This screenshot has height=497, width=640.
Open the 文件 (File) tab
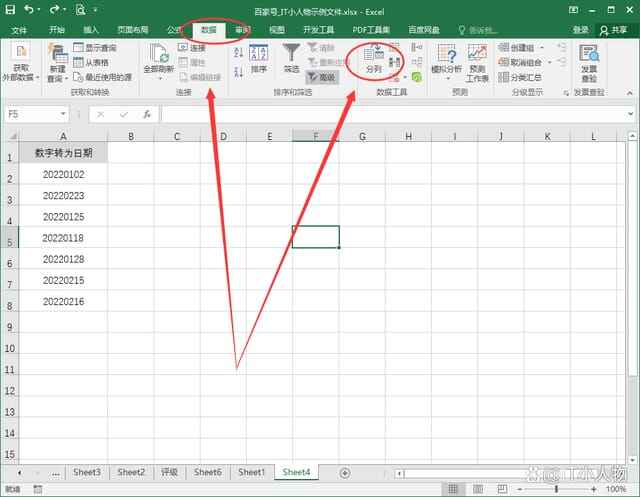(x=19, y=30)
